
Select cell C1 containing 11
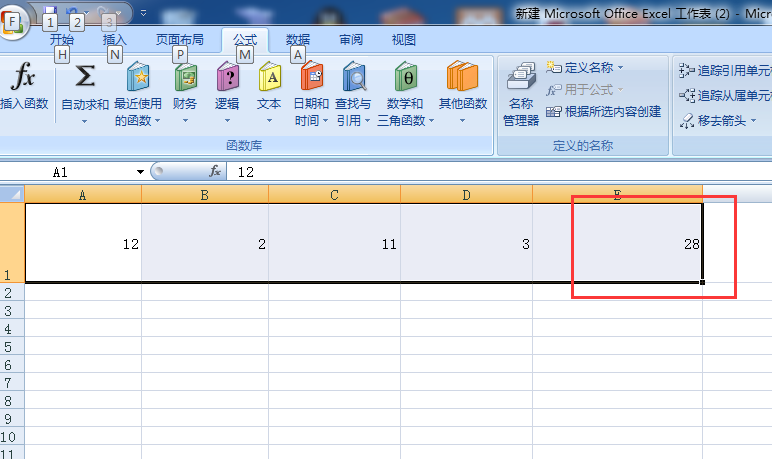tap(334, 243)
